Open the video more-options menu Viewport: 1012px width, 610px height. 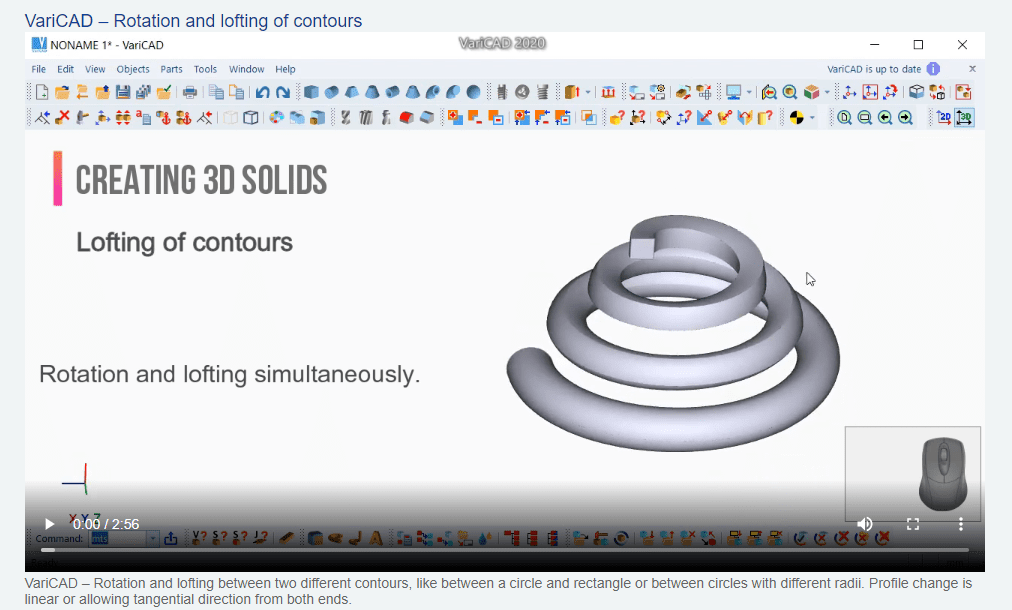pos(960,524)
